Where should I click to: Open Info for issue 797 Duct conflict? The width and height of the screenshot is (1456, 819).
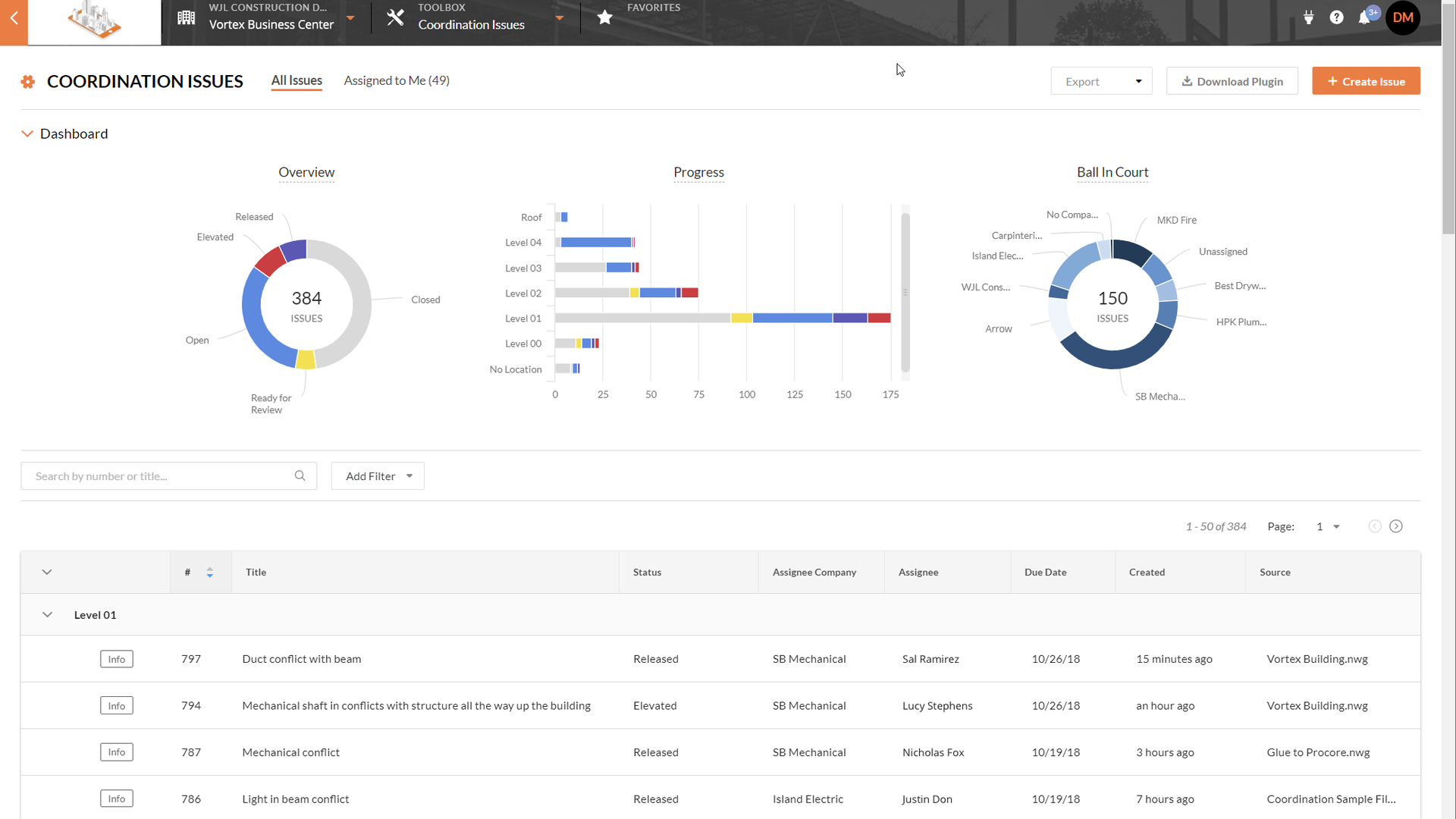click(x=116, y=658)
